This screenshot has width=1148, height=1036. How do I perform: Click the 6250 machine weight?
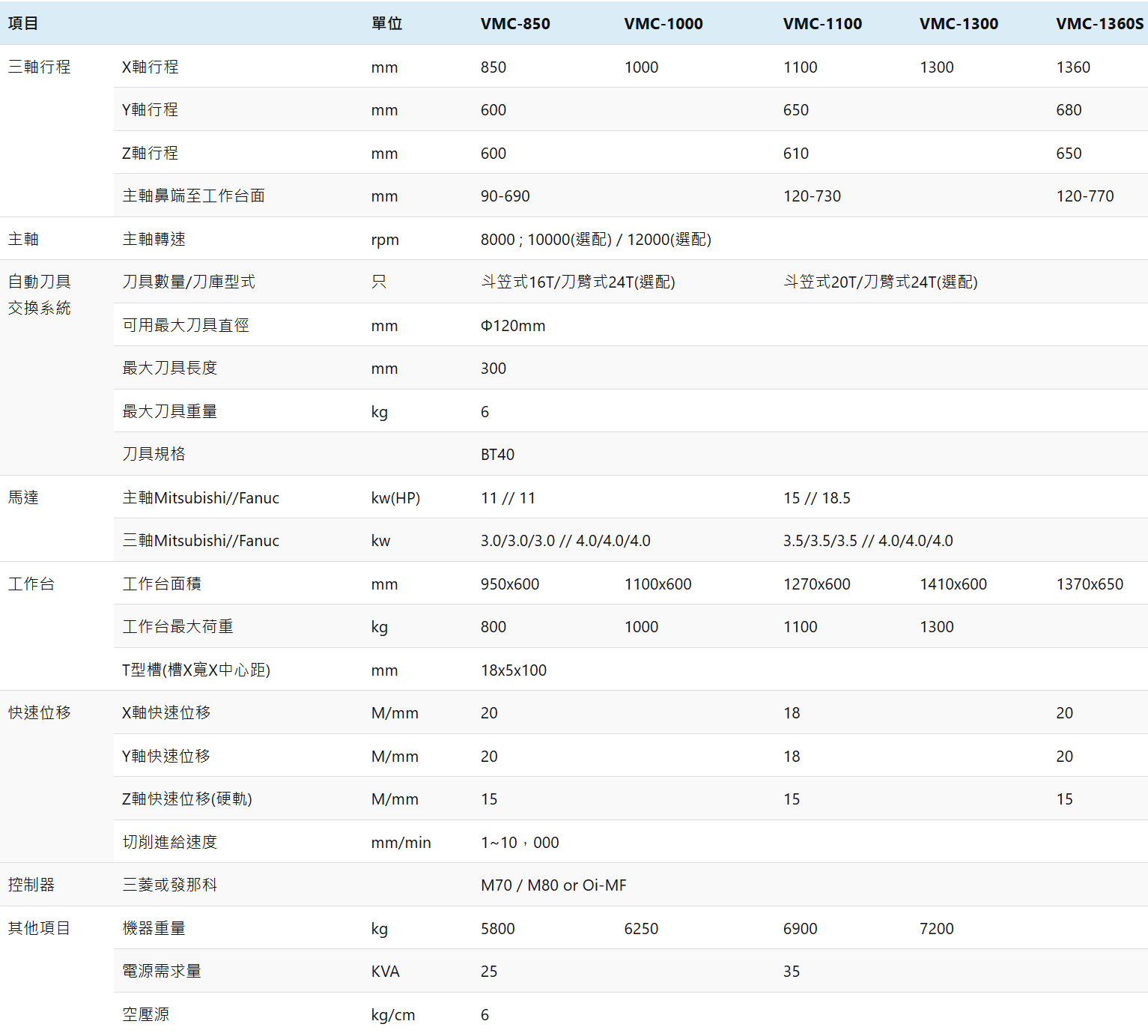coord(641,929)
